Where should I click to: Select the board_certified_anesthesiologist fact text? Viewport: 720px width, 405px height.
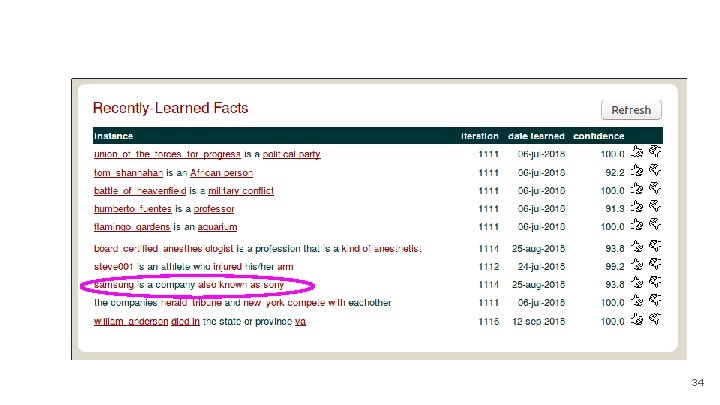tap(258, 248)
